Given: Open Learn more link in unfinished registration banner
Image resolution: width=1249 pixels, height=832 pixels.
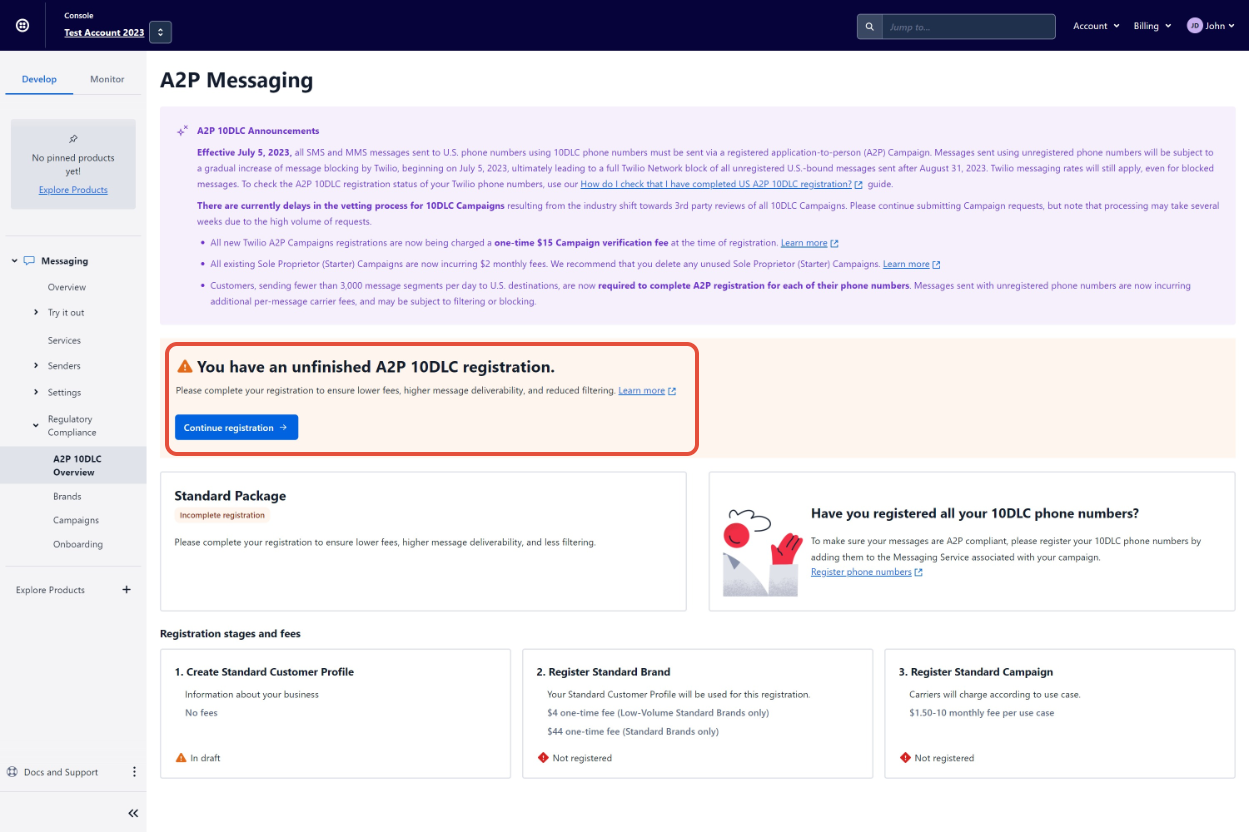Looking at the screenshot, I should 641,390.
